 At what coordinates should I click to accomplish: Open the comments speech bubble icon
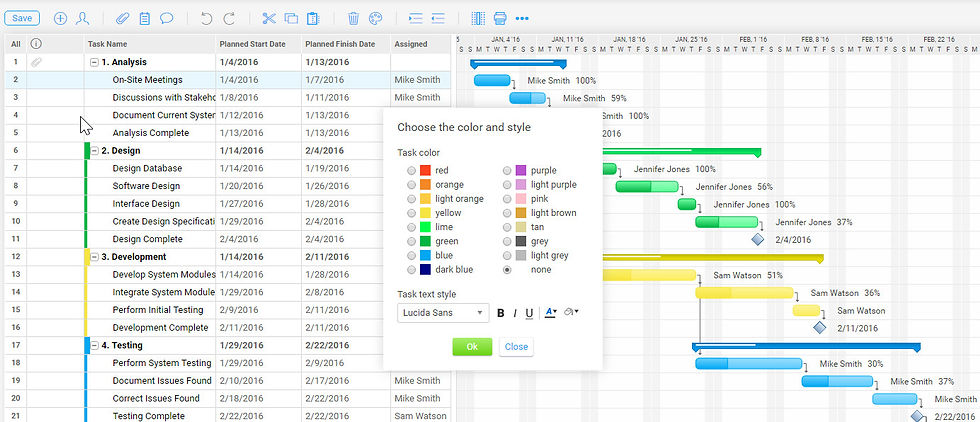click(x=166, y=18)
